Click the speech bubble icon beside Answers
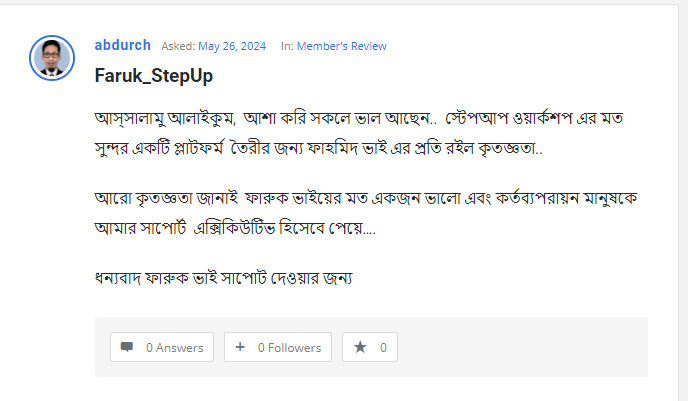This screenshot has width=688, height=401. pyautogui.click(x=127, y=347)
